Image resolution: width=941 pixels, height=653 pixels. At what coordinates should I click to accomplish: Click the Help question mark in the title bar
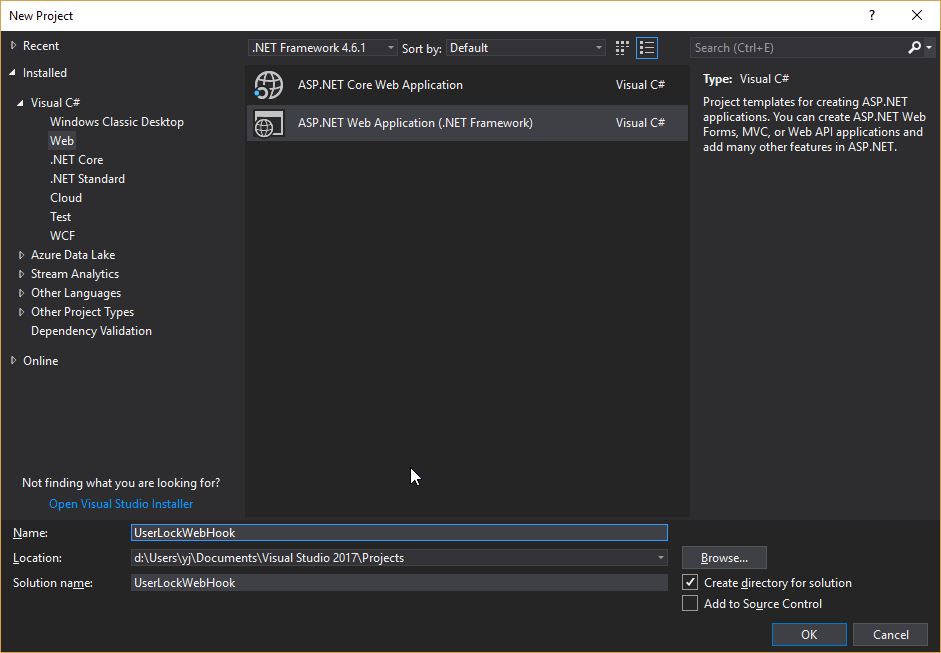tap(871, 15)
